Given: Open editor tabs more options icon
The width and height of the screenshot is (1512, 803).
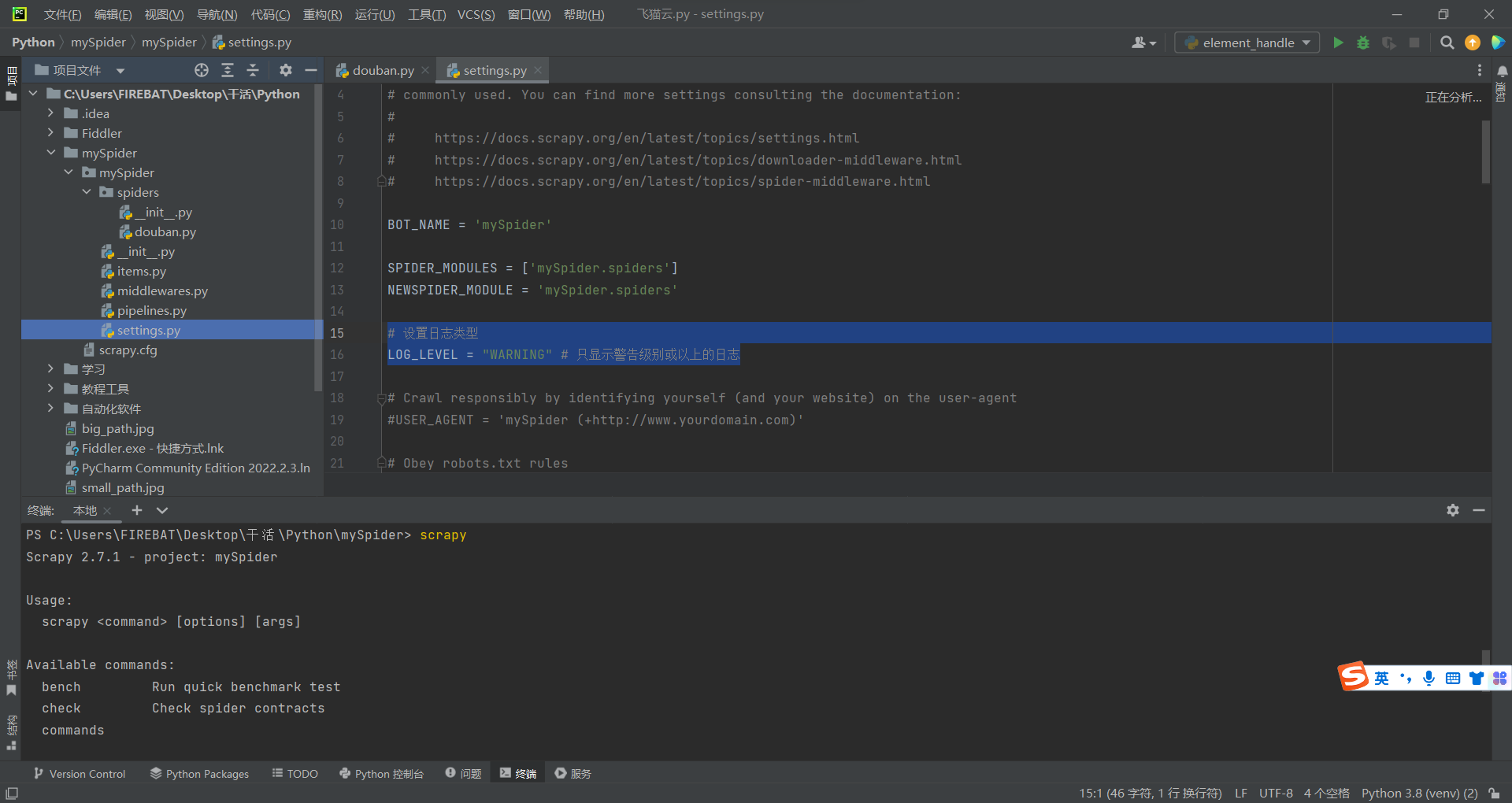Looking at the screenshot, I should coord(1480,70).
